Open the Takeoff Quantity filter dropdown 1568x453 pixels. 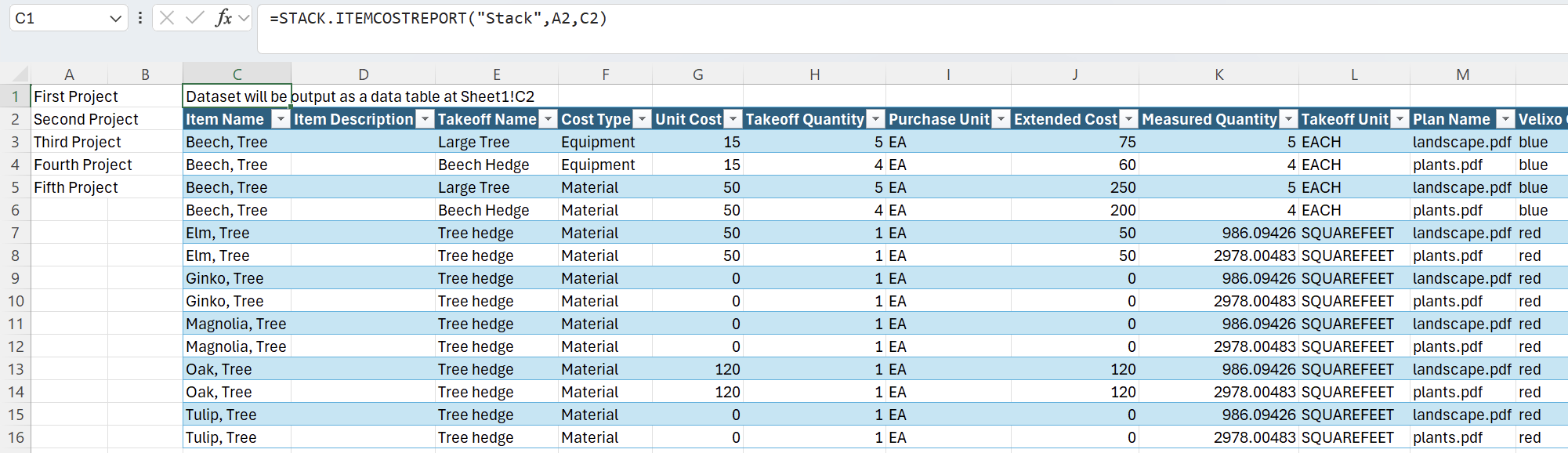pyautogui.click(x=875, y=119)
